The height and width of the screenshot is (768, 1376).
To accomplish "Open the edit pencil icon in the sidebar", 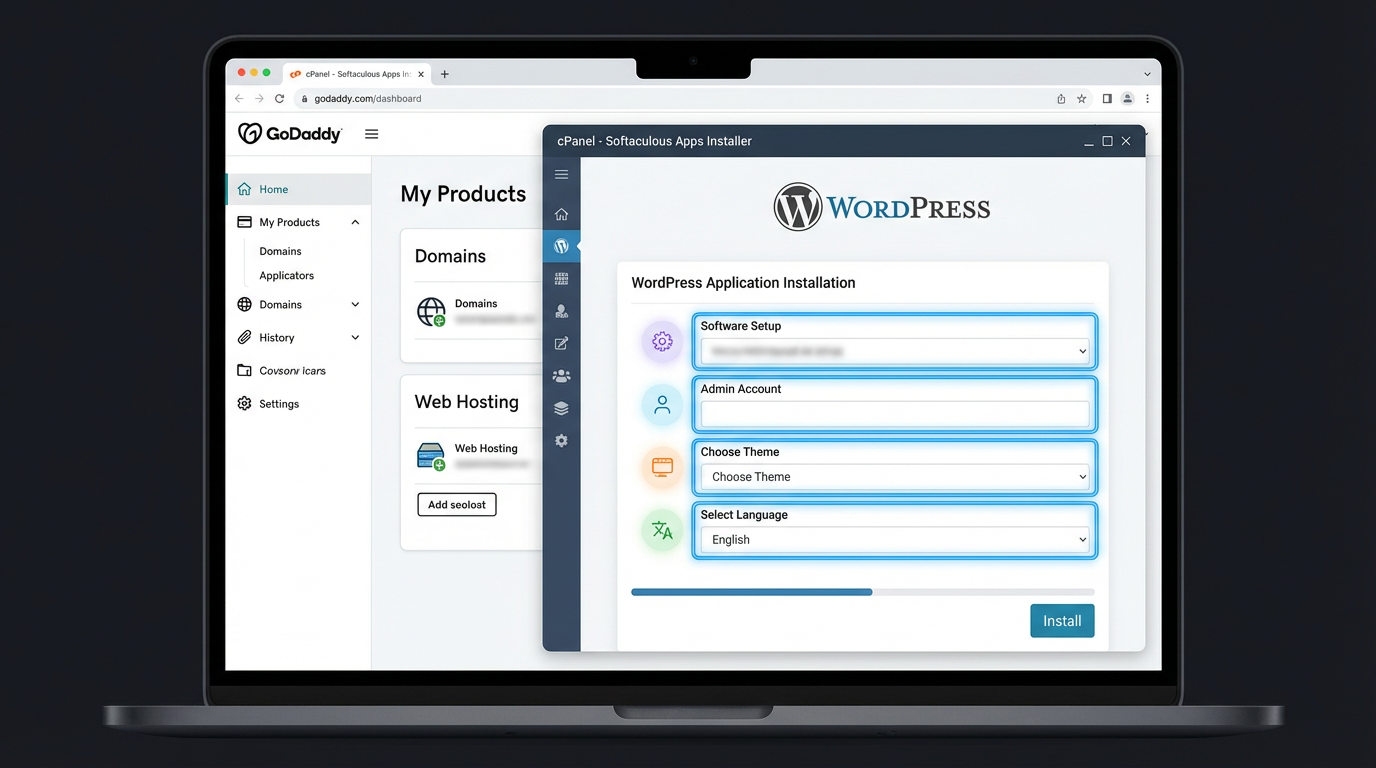I will 561,343.
